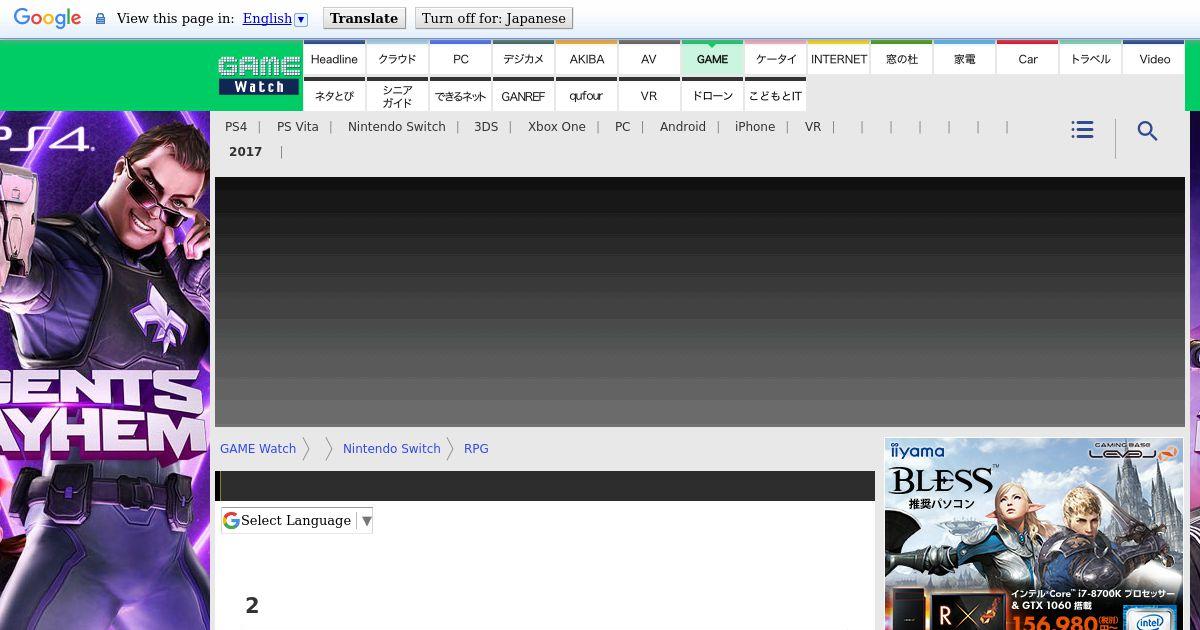Image resolution: width=1200 pixels, height=630 pixels.
Task: Open the hamburger list menu icon
Action: pyautogui.click(x=1082, y=130)
